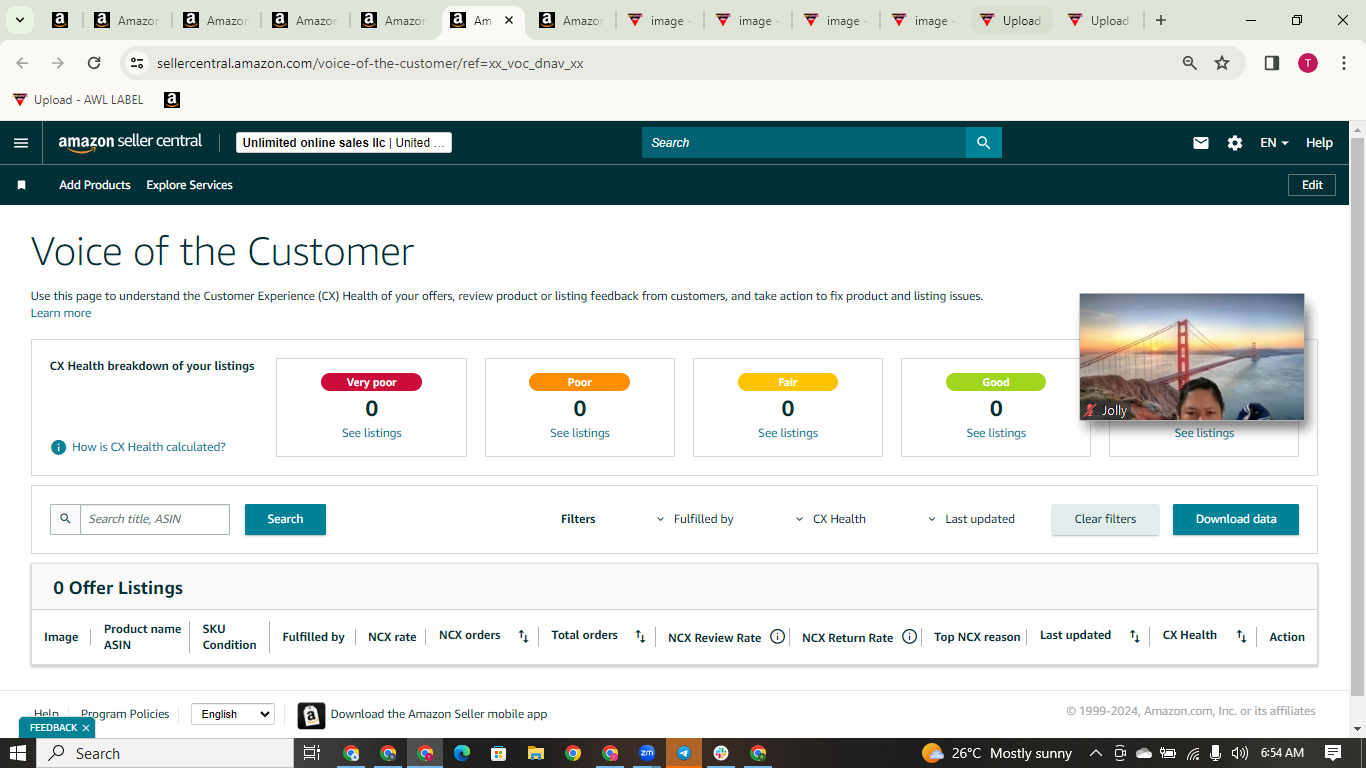Expand the Fulfilled by filter
The image size is (1366, 768).
[695, 519]
